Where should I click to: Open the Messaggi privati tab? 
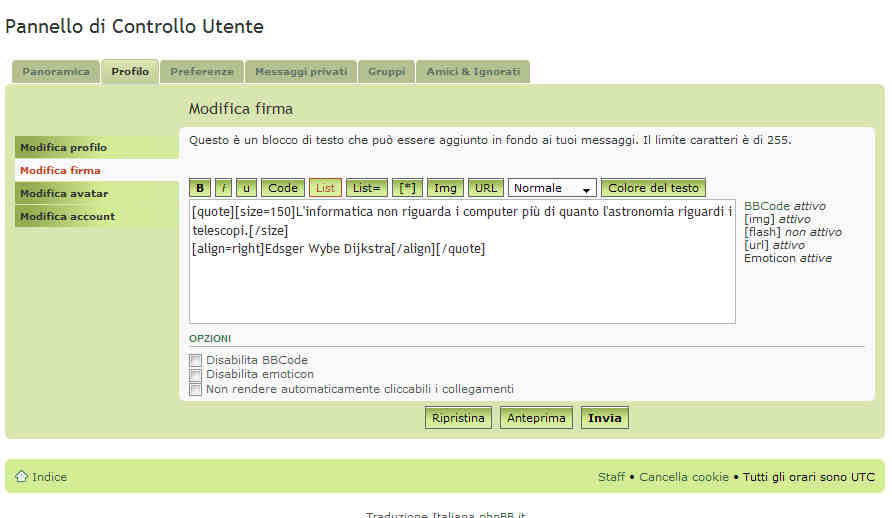pyautogui.click(x=301, y=72)
